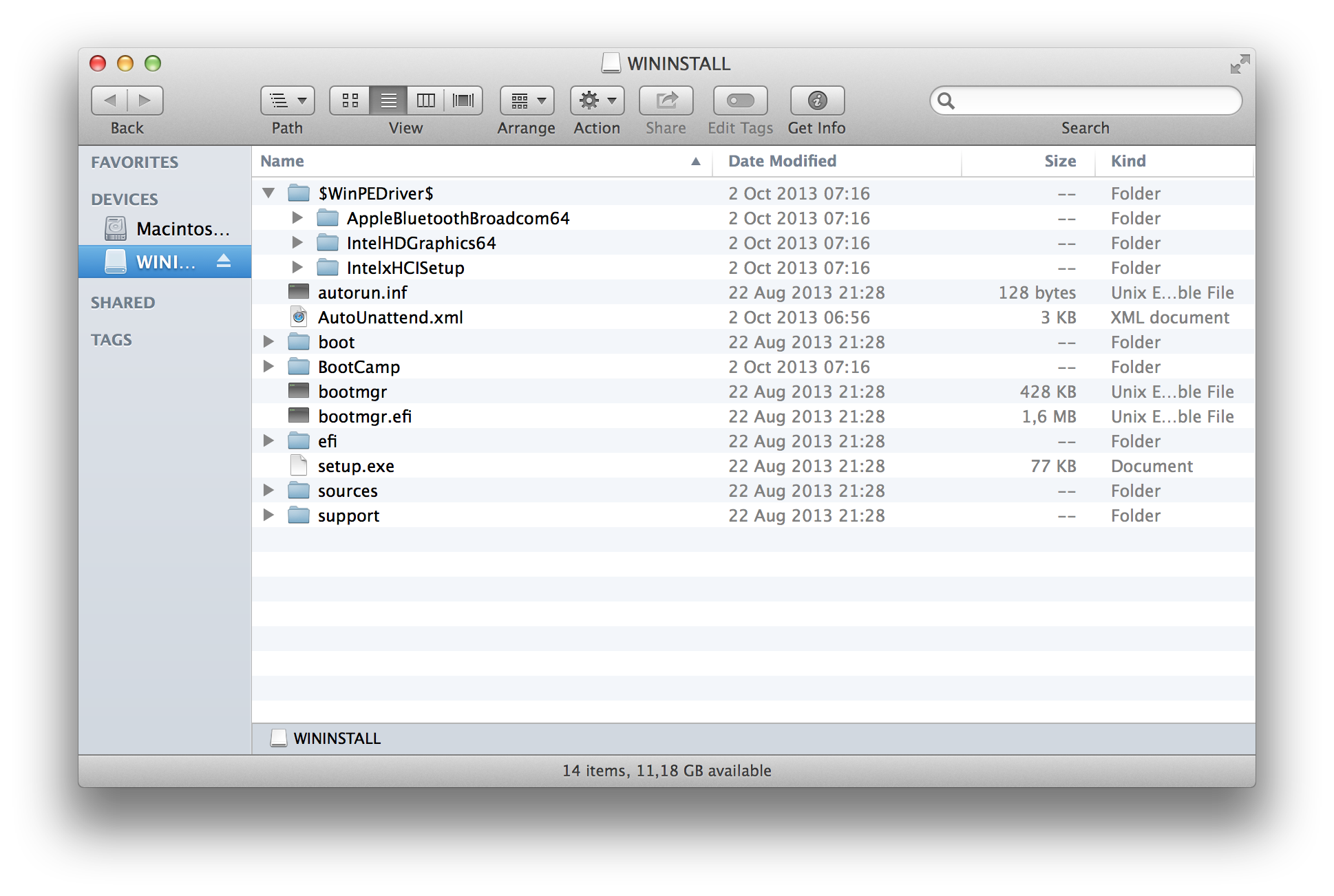
Task: Click inside the Search field
Action: (1094, 101)
